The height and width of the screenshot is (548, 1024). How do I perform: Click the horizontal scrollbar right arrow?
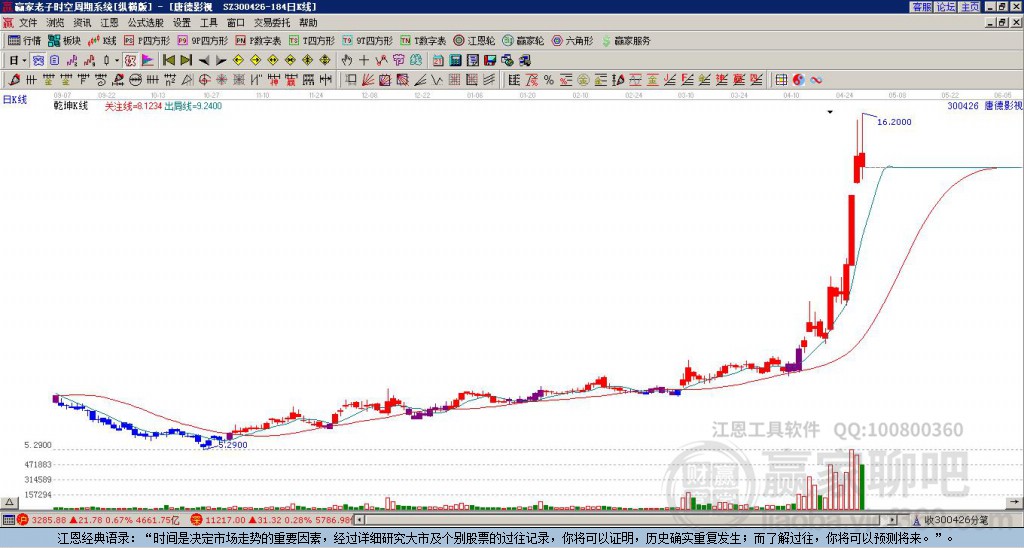pyautogui.click(x=893, y=520)
